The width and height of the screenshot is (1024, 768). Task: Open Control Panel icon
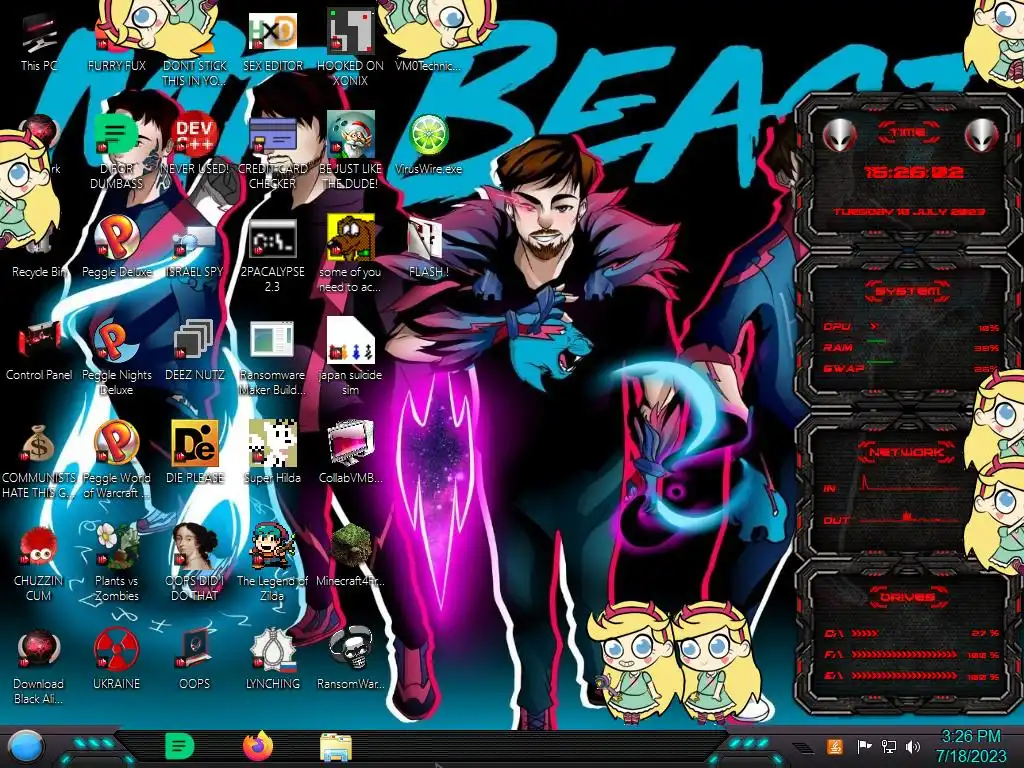tap(39, 351)
